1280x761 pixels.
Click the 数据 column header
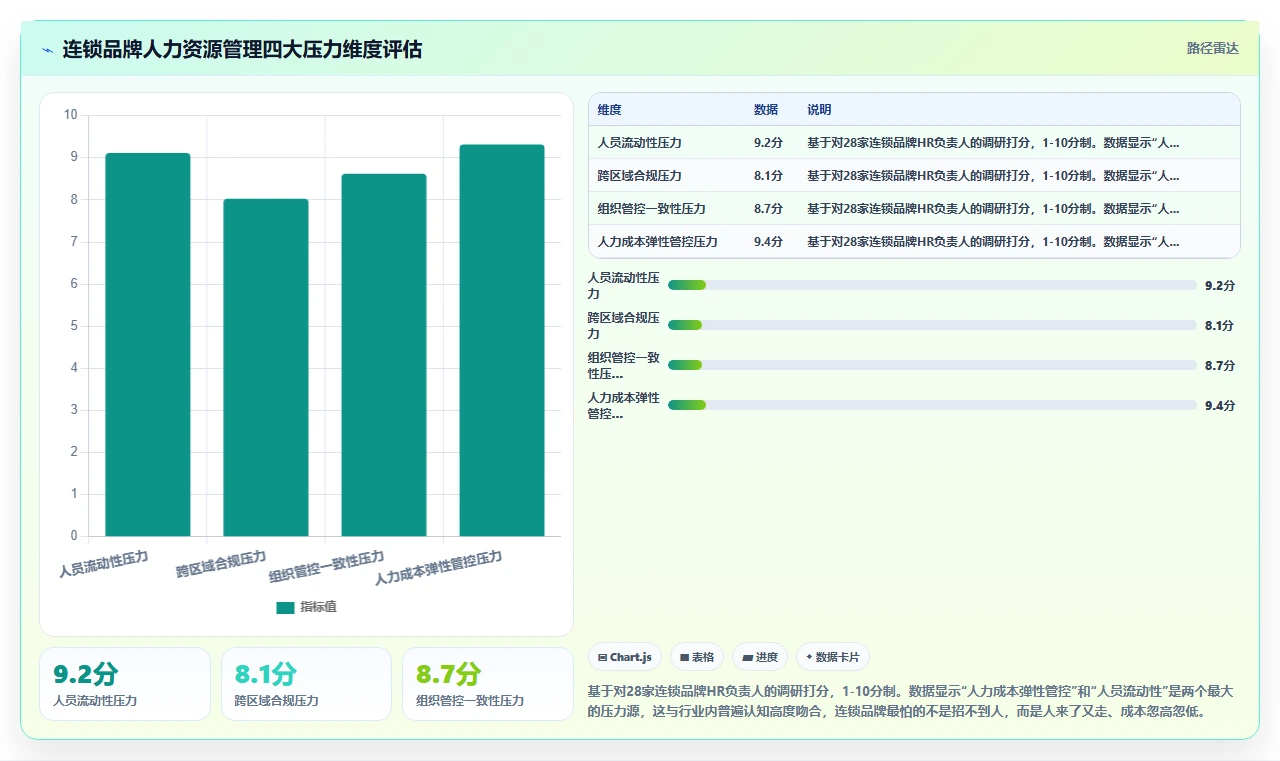point(766,110)
